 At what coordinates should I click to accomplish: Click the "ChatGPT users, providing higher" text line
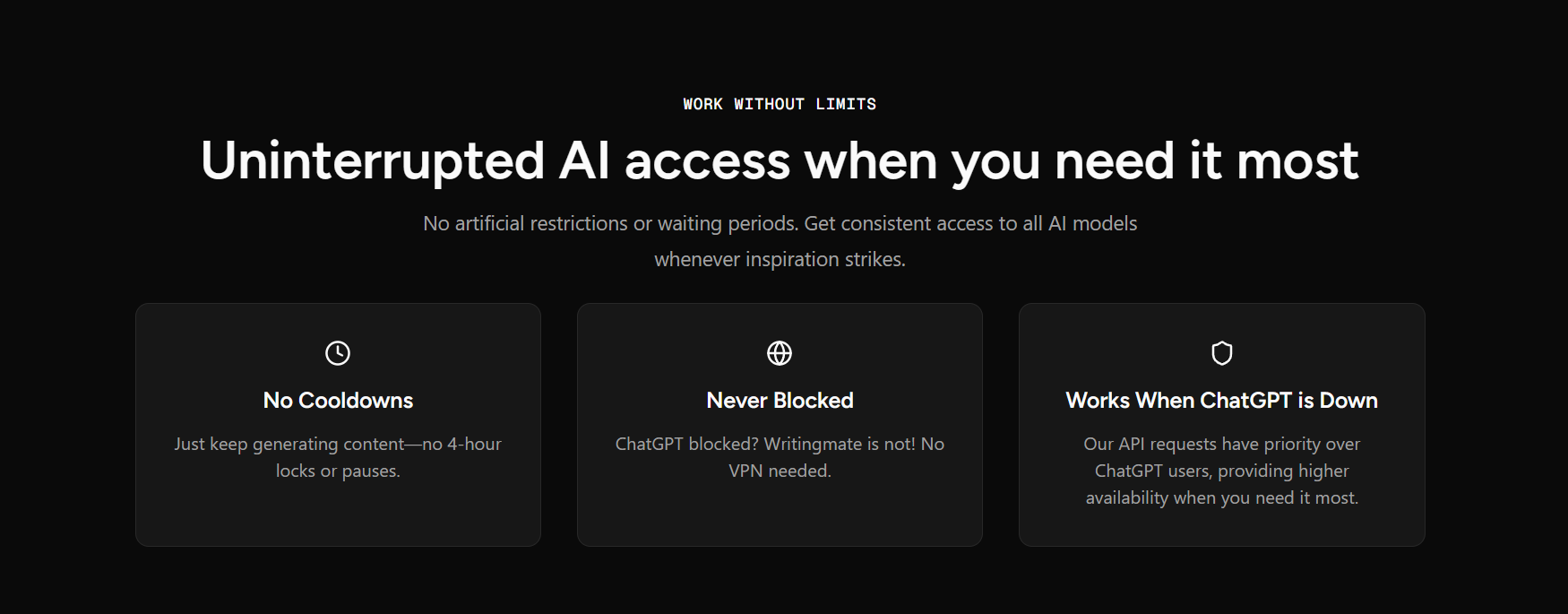[x=1221, y=471]
